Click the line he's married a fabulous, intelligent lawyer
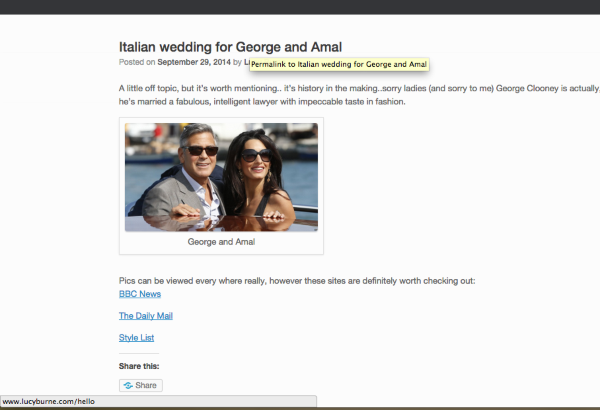The image size is (600, 410). (x=262, y=102)
